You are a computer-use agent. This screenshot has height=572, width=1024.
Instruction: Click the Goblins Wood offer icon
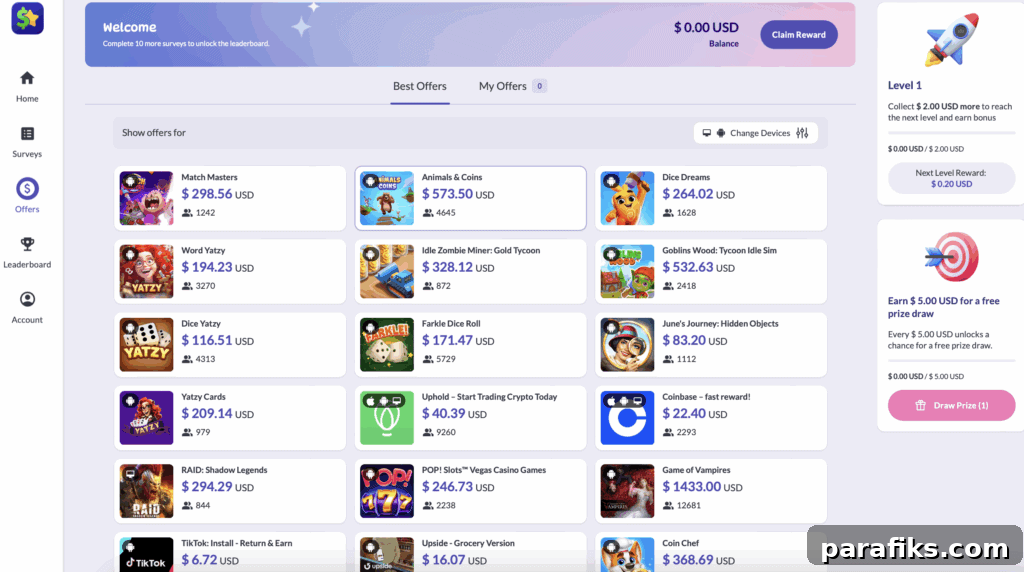pyautogui.click(x=627, y=271)
